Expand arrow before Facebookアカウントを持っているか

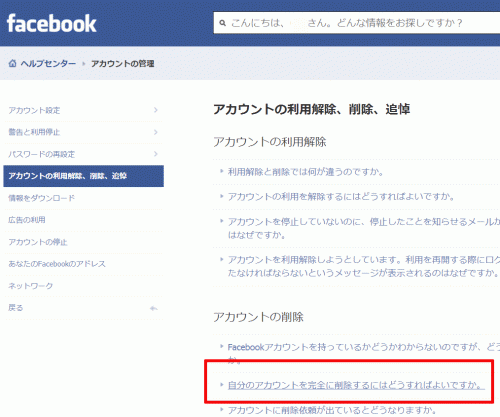(221, 346)
